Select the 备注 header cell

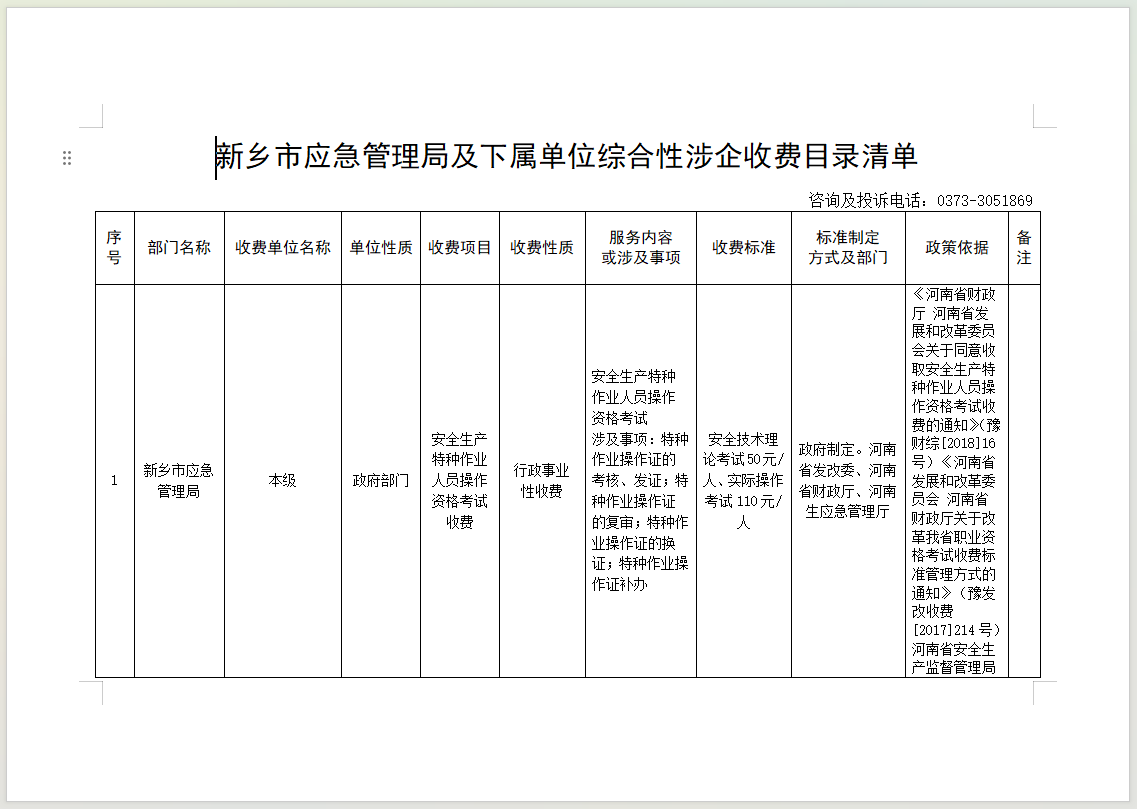(x=1024, y=247)
